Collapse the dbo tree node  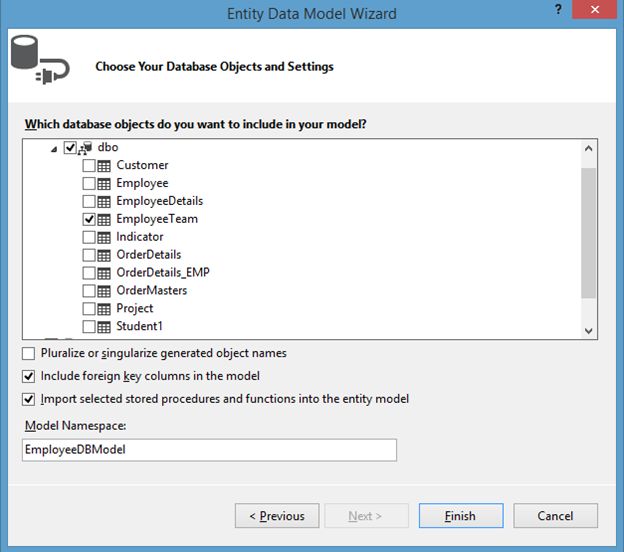[x=54, y=148]
